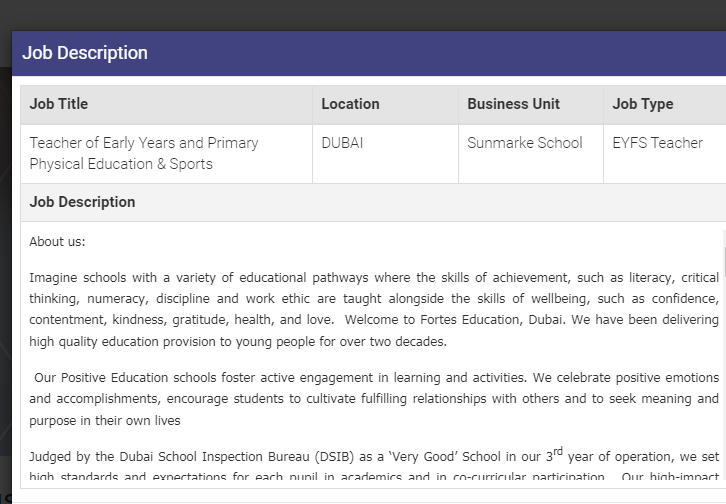Click the Sunmarke School business unit cell
The width and height of the screenshot is (726, 504).
pyautogui.click(x=525, y=143)
